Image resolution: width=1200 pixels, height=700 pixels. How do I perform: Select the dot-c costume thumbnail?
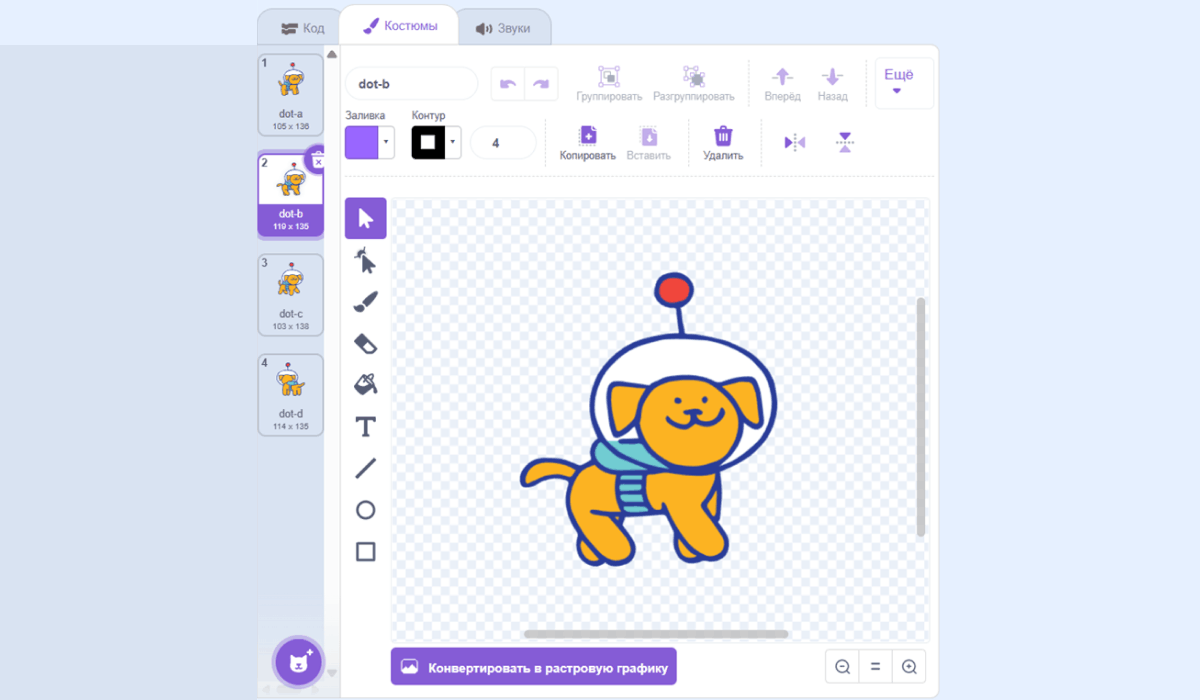291,294
